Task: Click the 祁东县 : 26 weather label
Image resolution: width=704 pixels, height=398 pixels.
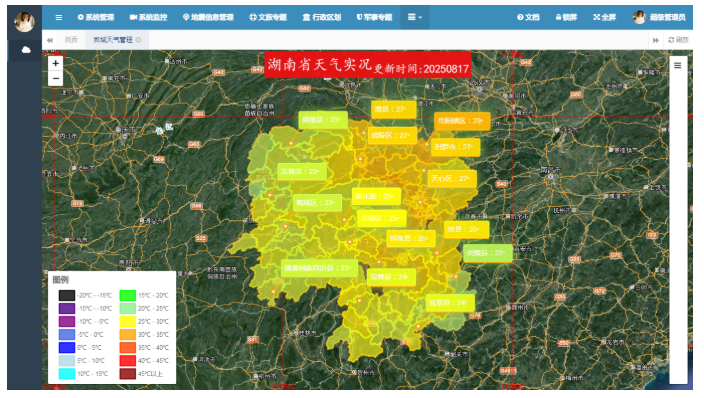Action: tap(411, 239)
